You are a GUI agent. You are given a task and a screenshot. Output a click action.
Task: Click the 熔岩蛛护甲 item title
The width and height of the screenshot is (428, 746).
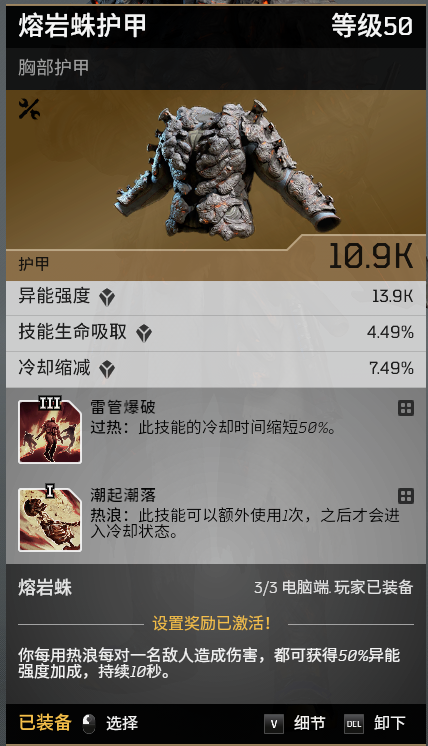point(82,26)
